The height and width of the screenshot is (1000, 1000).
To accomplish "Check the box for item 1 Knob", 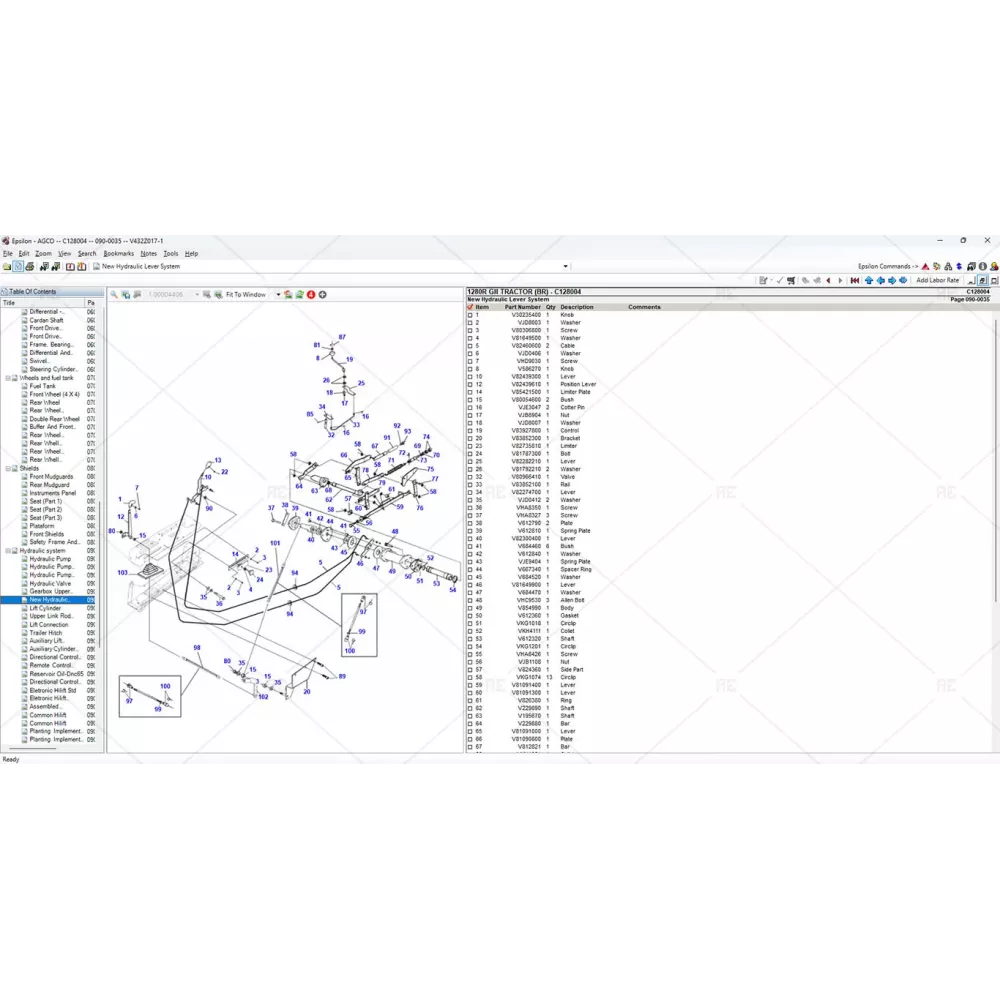I will click(470, 315).
